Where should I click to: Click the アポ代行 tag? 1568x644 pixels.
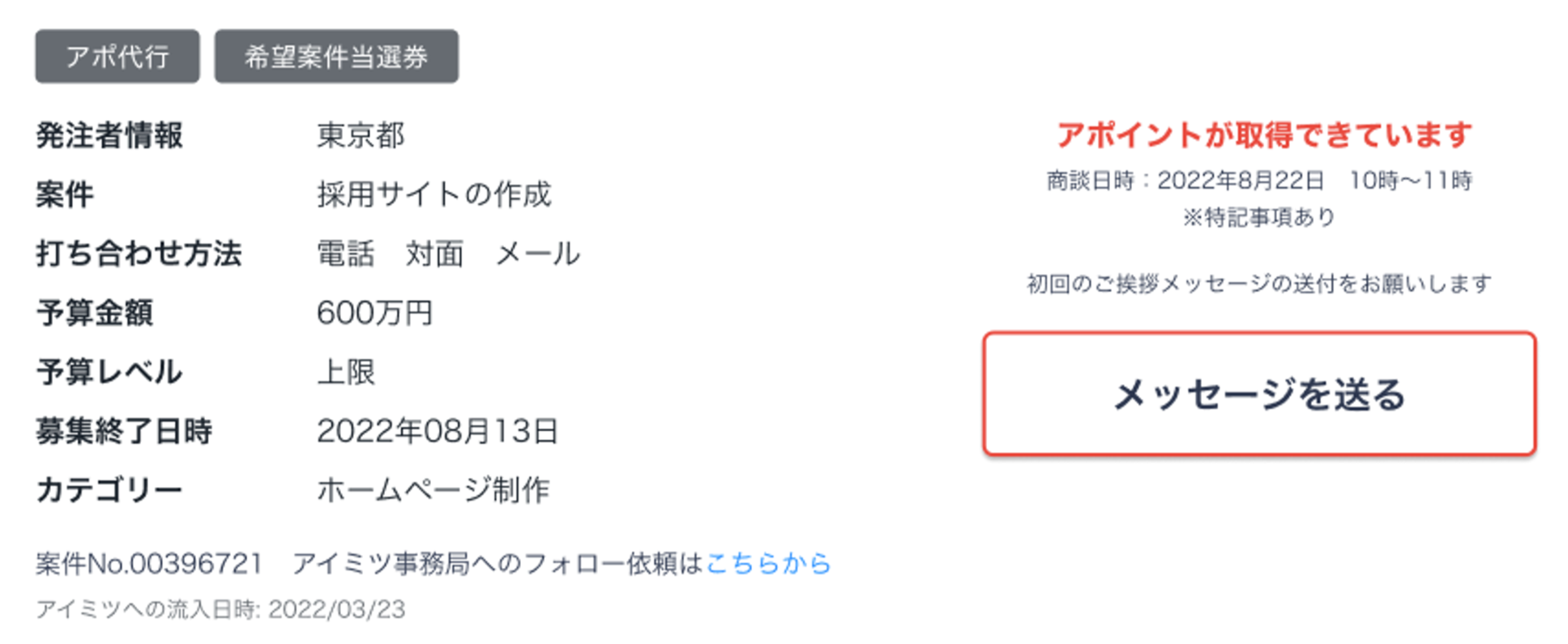pyautogui.click(x=117, y=57)
